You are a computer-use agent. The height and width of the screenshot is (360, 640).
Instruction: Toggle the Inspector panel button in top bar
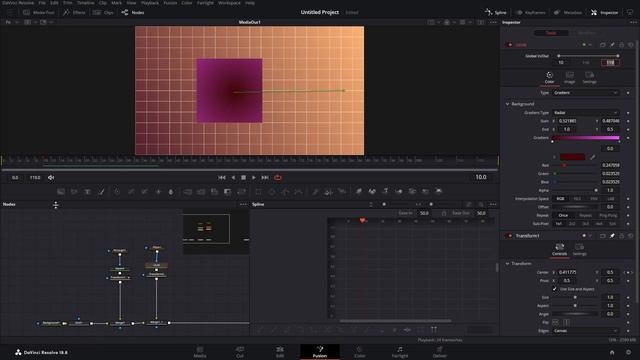[604, 12]
